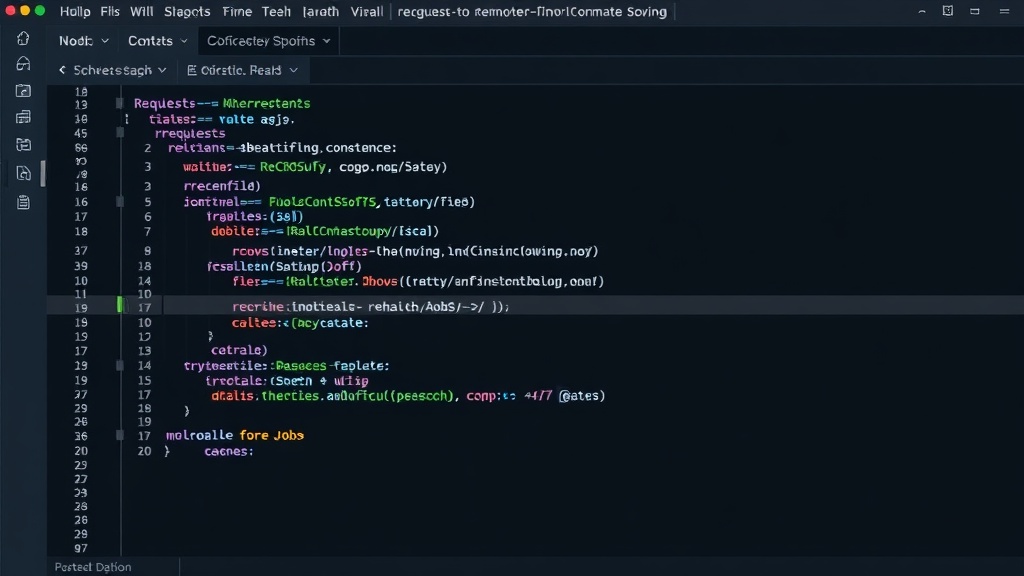Open the folder icon in sidebar
The height and width of the screenshot is (576, 1024).
24,91
